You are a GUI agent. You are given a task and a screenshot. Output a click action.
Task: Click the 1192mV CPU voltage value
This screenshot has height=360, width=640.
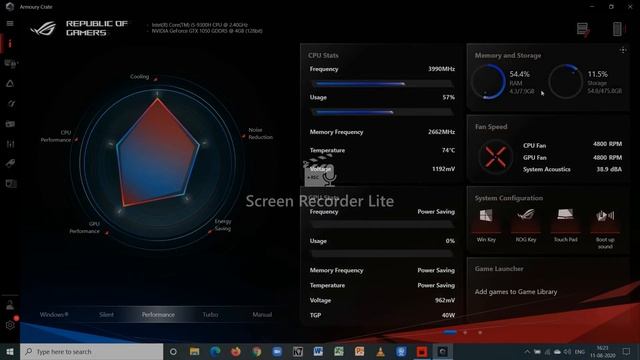click(x=443, y=169)
